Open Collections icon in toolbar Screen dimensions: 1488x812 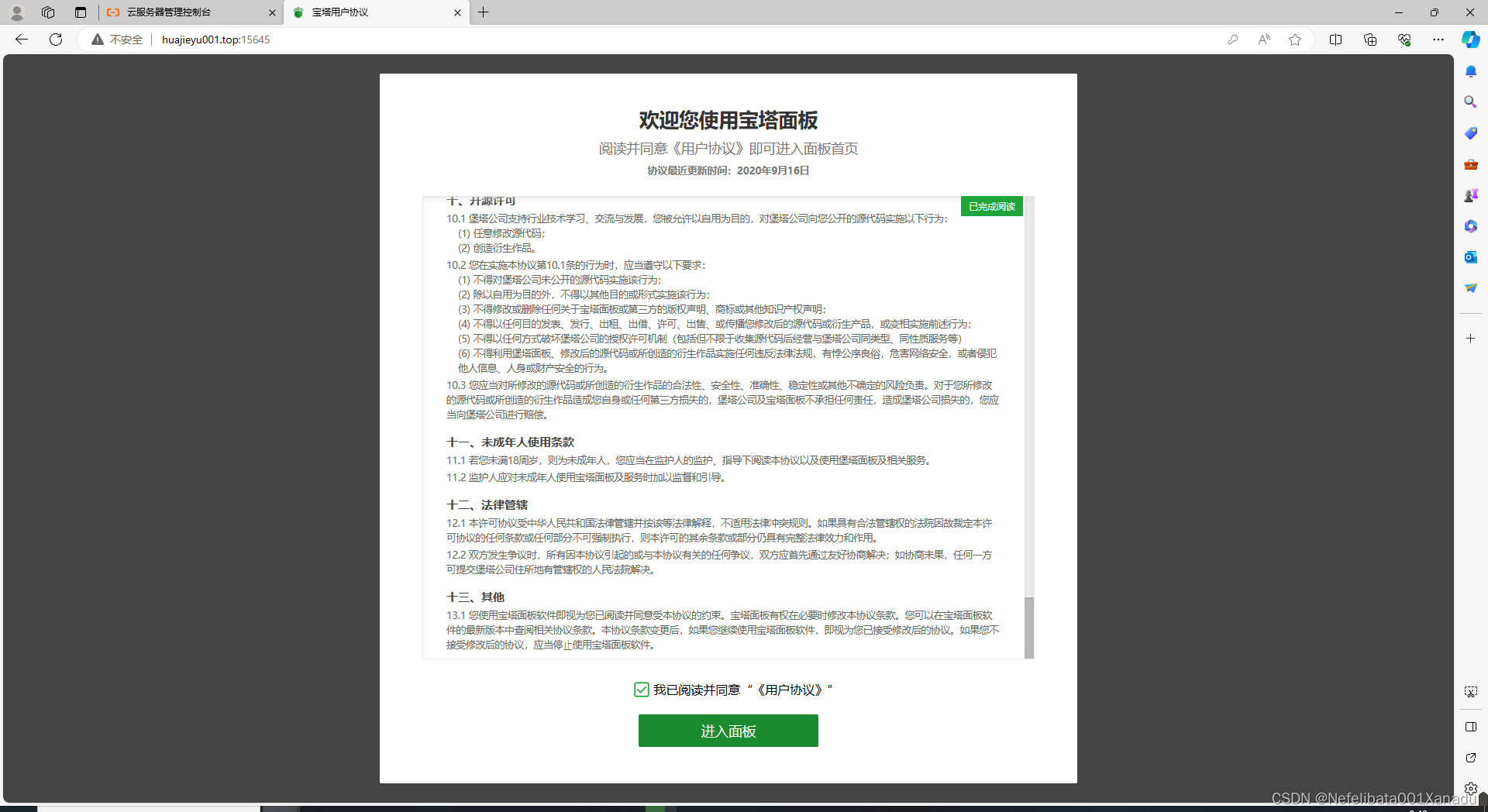coord(1370,40)
